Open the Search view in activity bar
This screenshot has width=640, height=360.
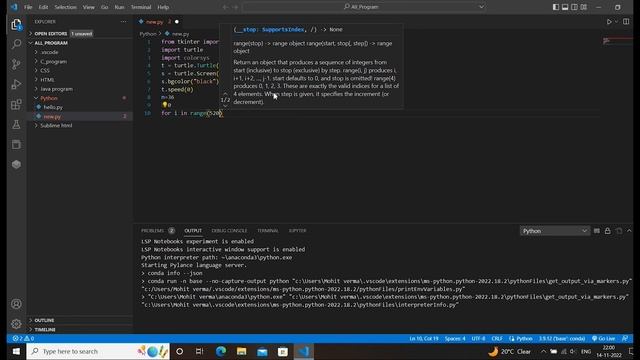click(x=16, y=44)
